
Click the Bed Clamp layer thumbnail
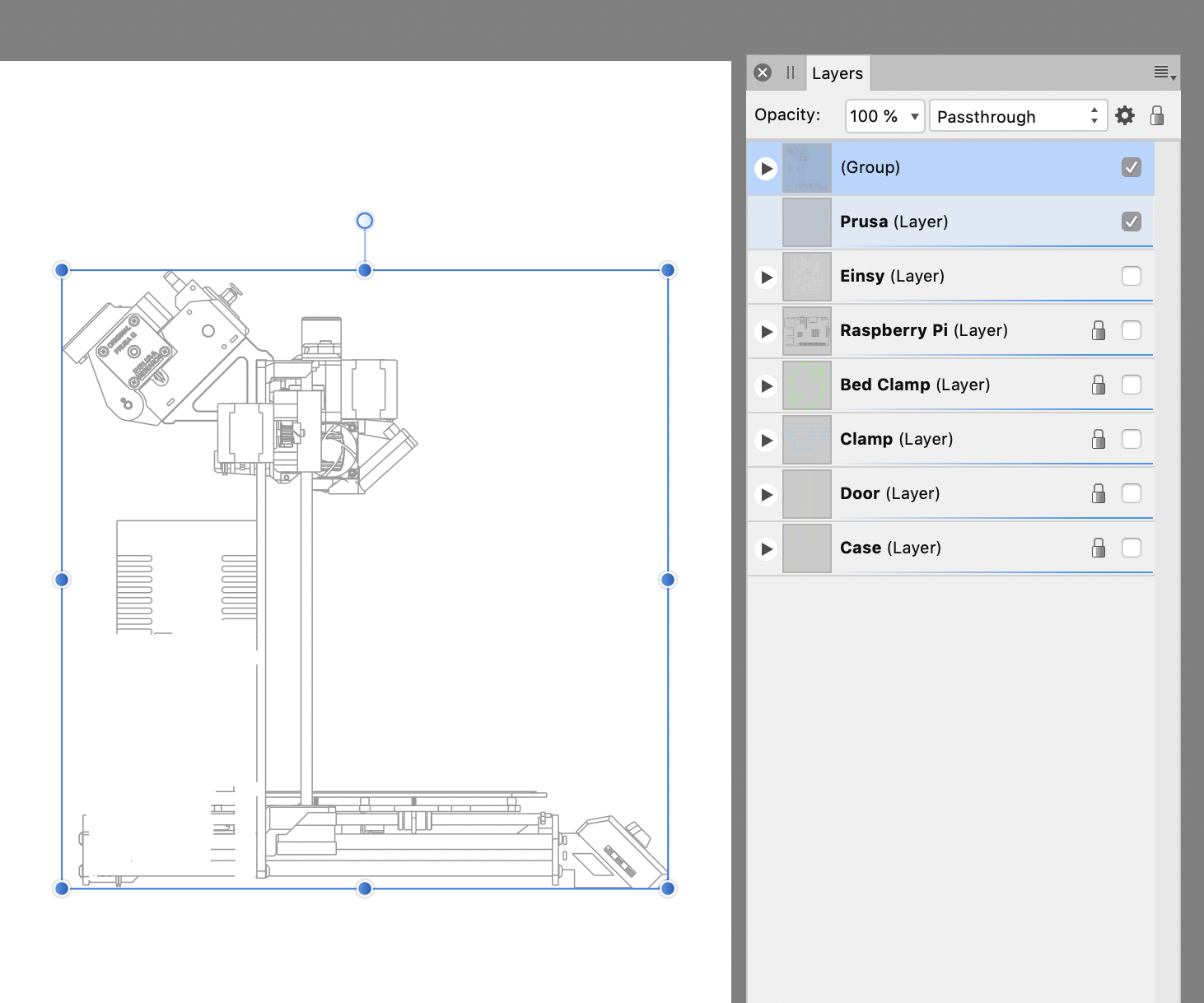[x=806, y=385]
